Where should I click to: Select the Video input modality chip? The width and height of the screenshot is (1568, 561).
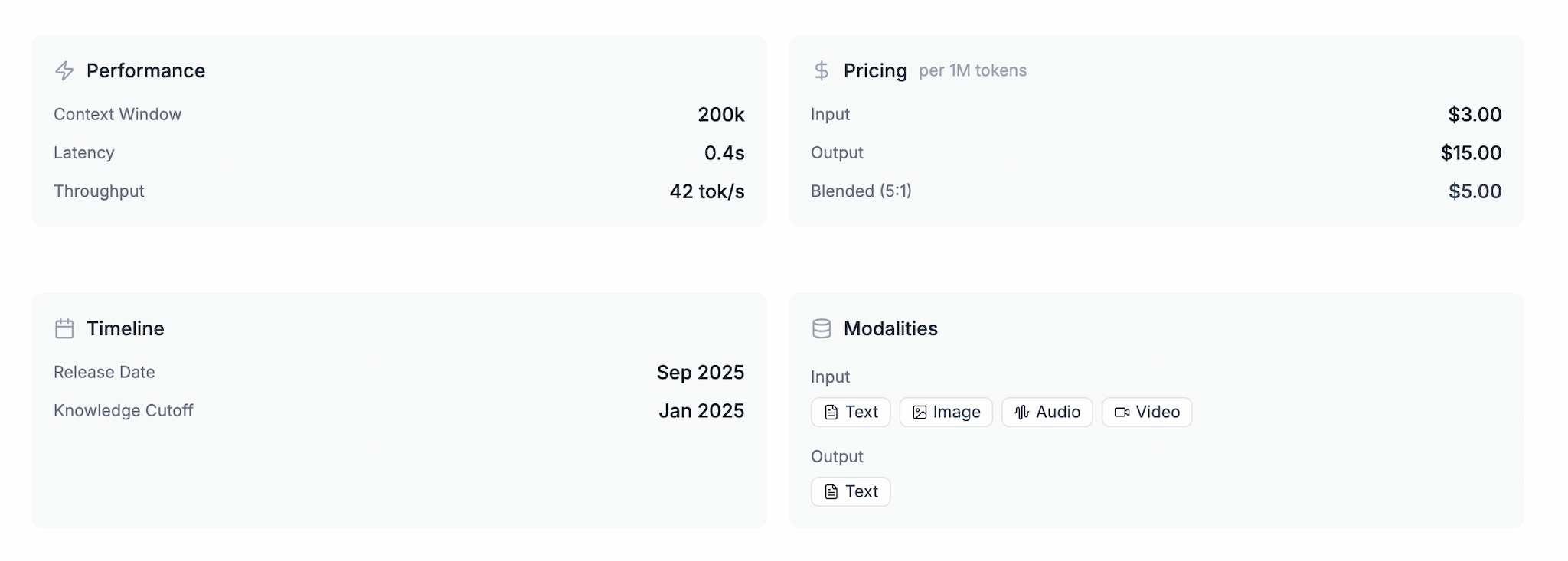coord(1147,413)
